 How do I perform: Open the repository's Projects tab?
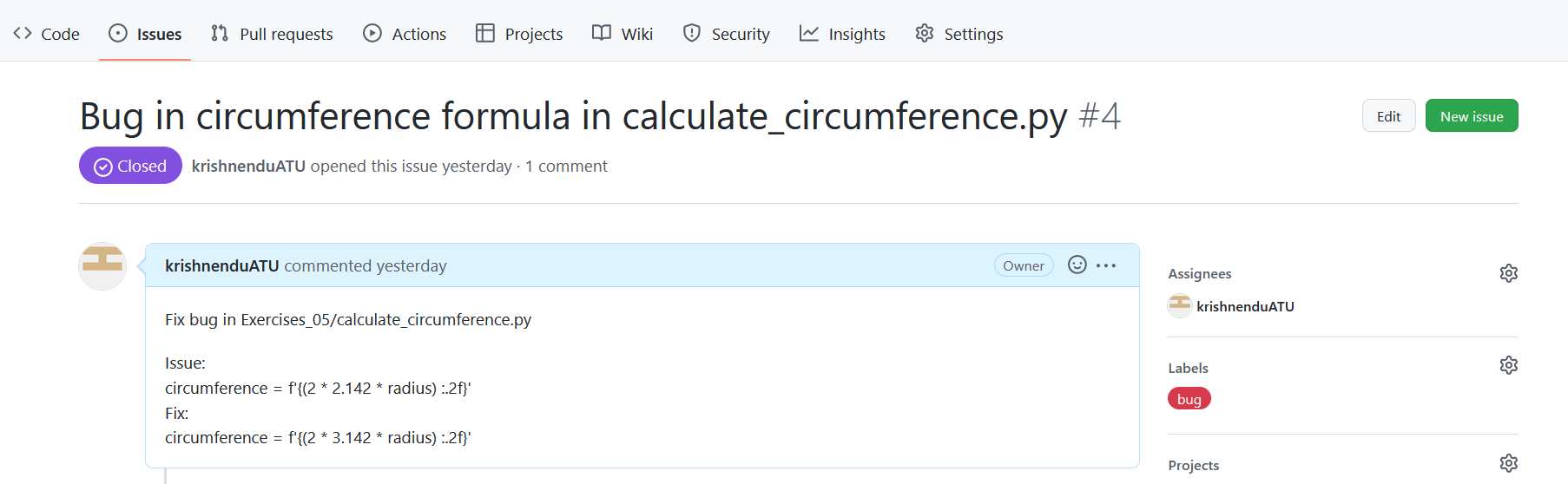tap(519, 34)
